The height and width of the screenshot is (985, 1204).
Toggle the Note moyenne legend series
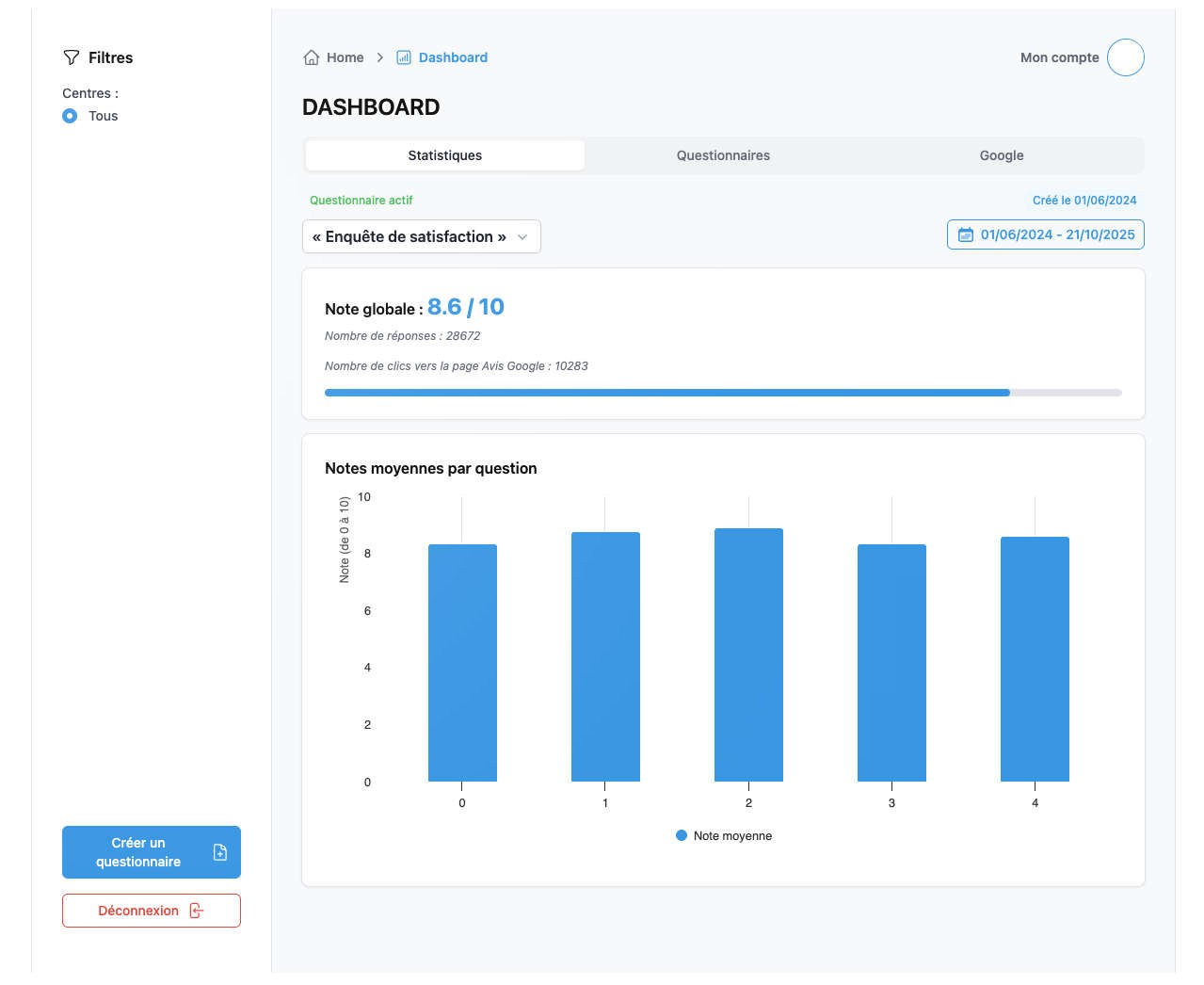pos(723,835)
